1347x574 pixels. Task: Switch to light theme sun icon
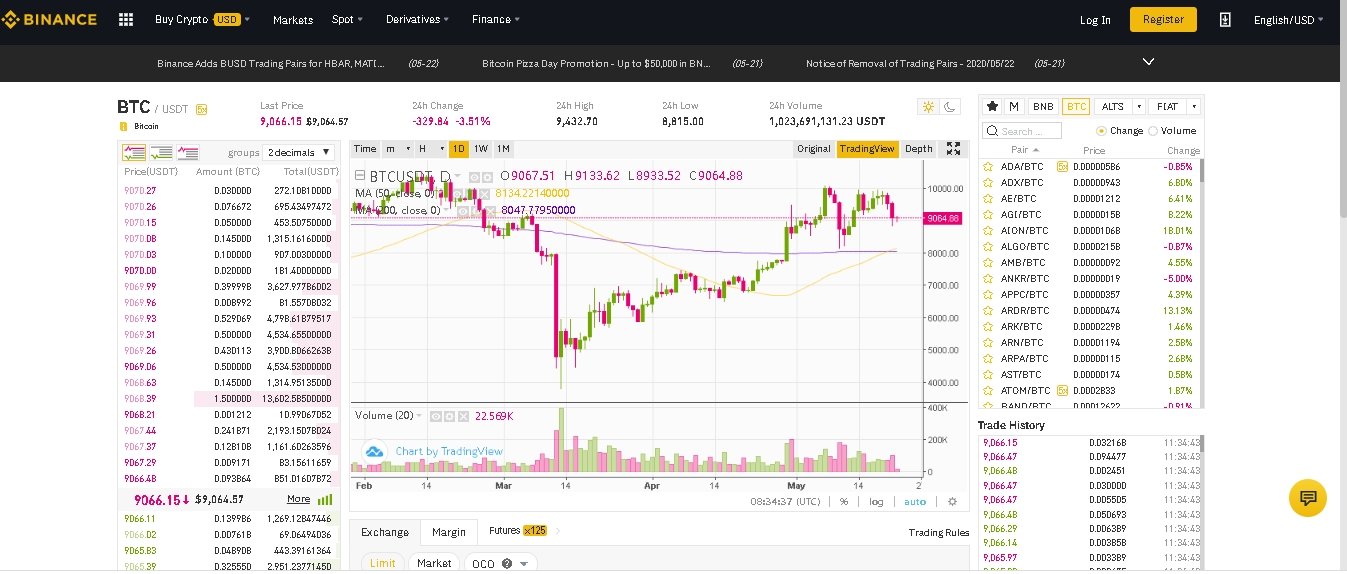(x=928, y=106)
